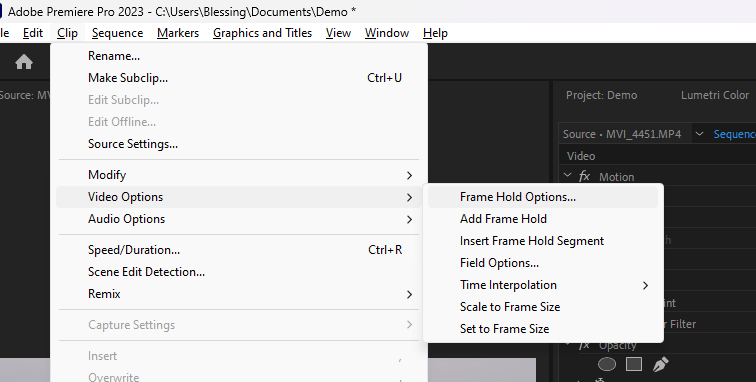
Task: Select the rectangle mask tool under Opacity
Action: 634,364
